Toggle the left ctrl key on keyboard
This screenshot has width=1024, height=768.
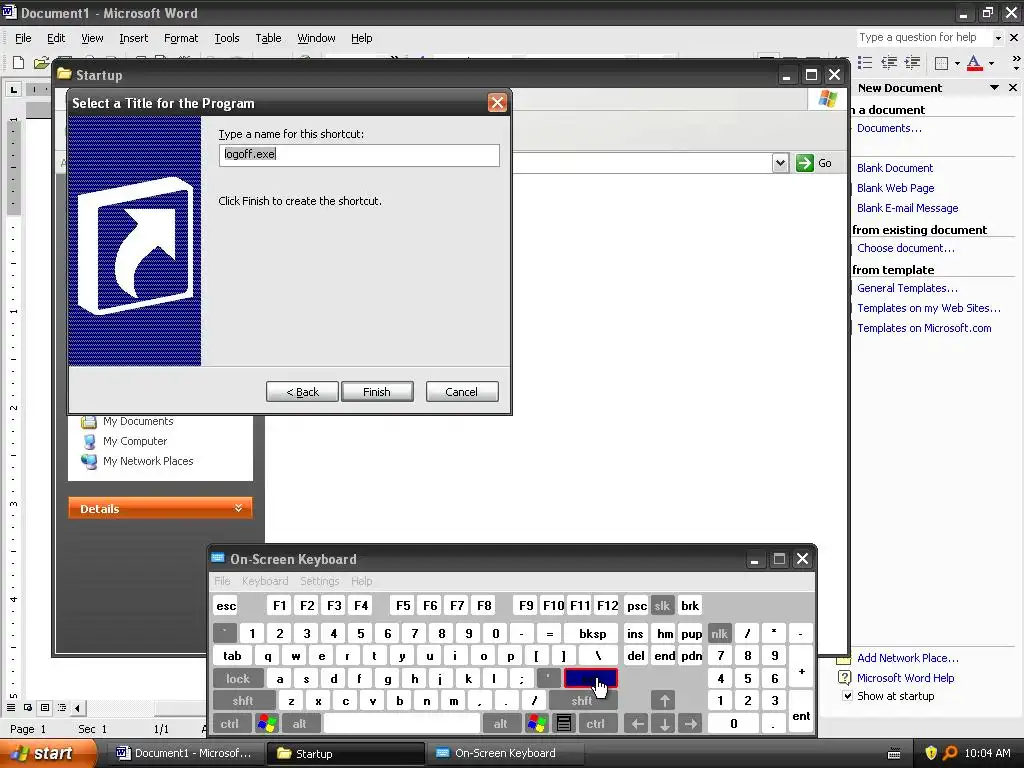pyautogui.click(x=229, y=724)
